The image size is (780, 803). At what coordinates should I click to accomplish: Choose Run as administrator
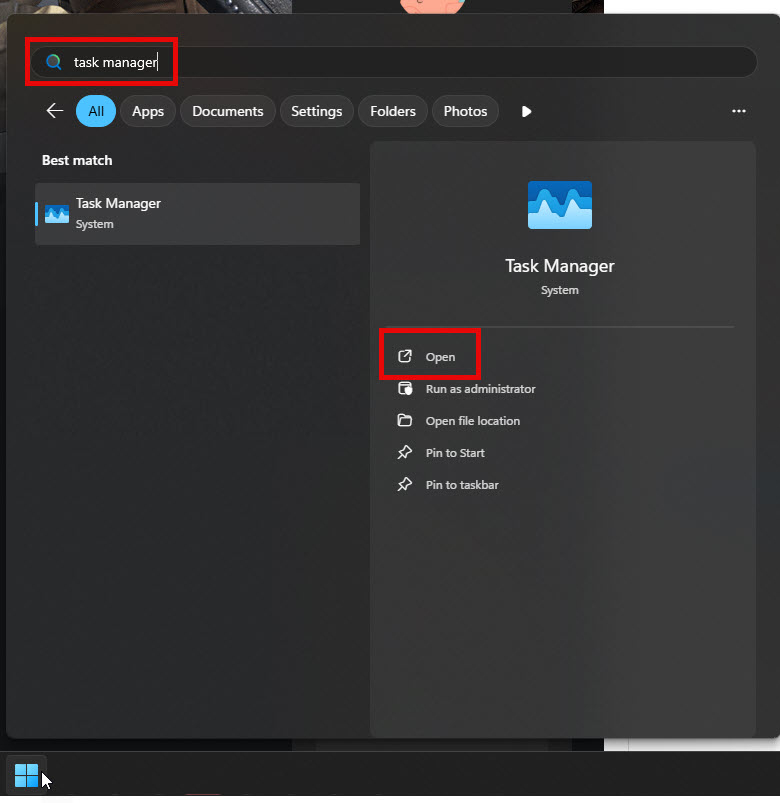[480, 389]
